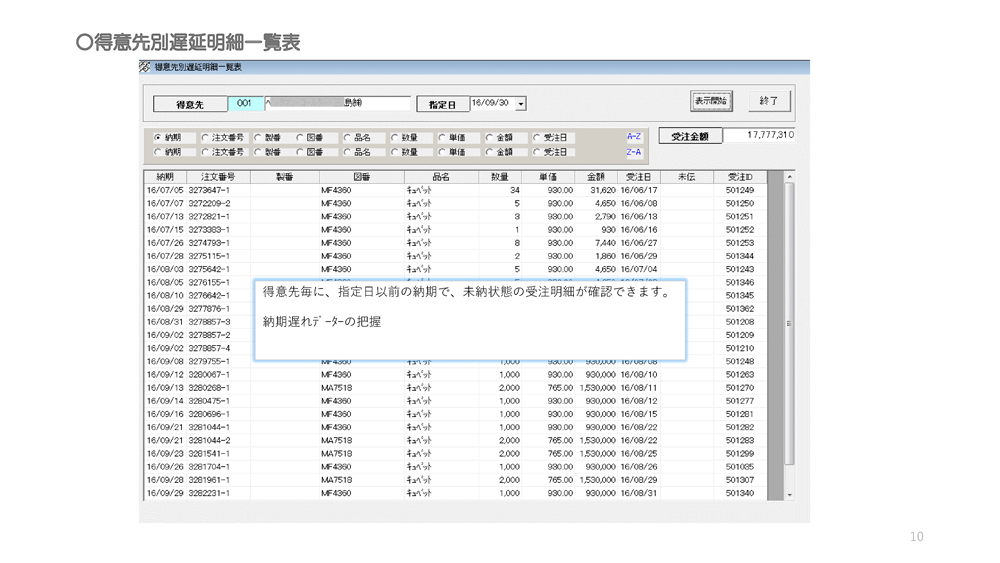The width and height of the screenshot is (1000, 563).
Task: Click 受注ID cell 501249
Action: point(740,190)
